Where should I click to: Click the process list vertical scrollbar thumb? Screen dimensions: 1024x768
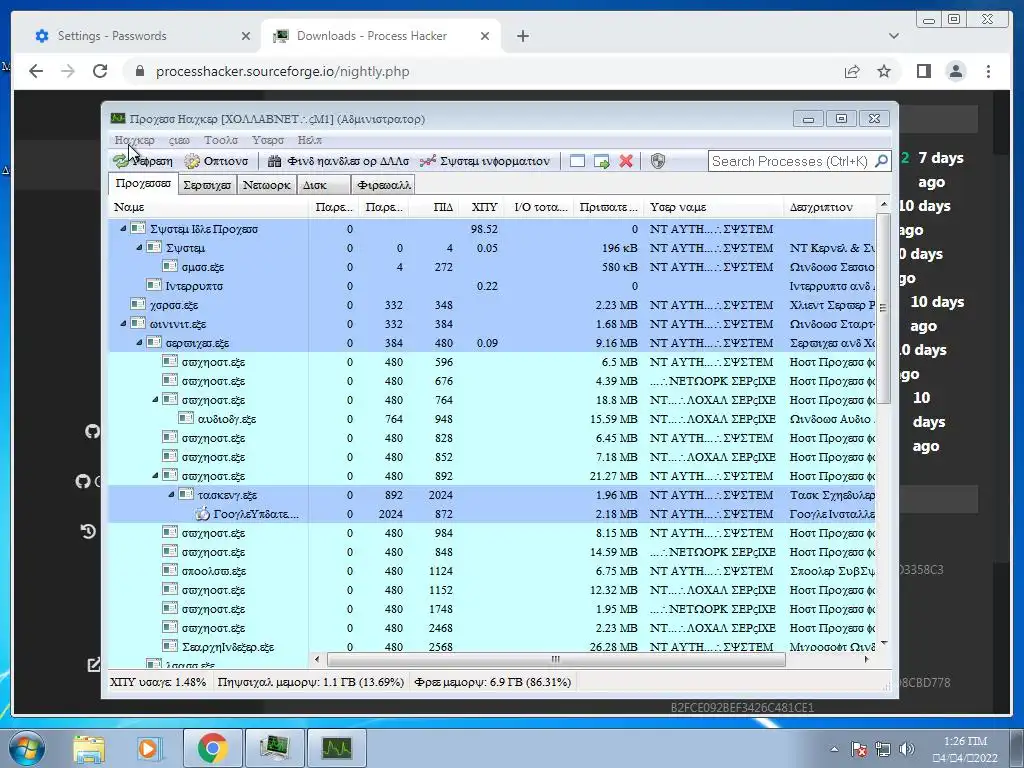(x=883, y=307)
